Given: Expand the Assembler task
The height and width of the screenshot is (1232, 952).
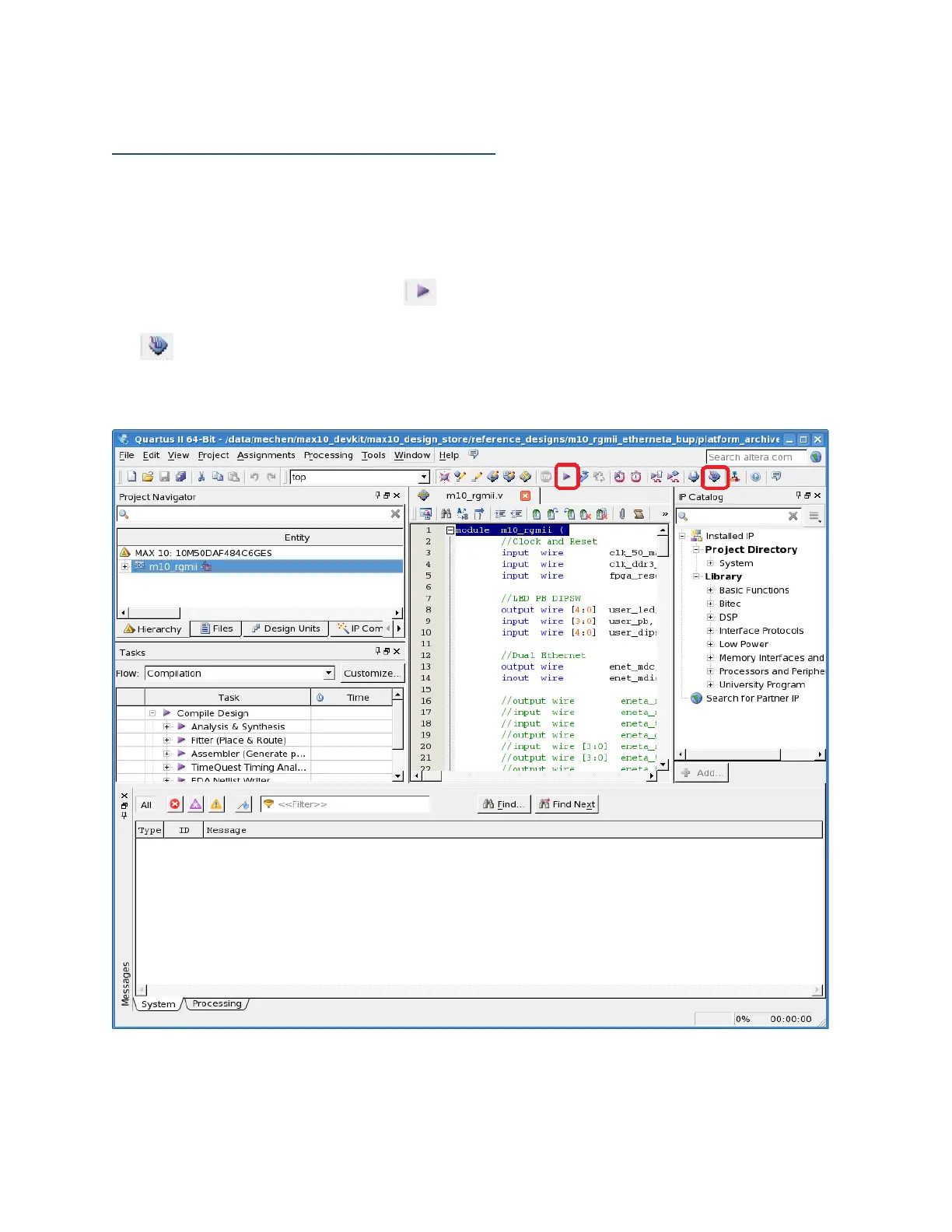Looking at the screenshot, I should [x=166, y=754].
